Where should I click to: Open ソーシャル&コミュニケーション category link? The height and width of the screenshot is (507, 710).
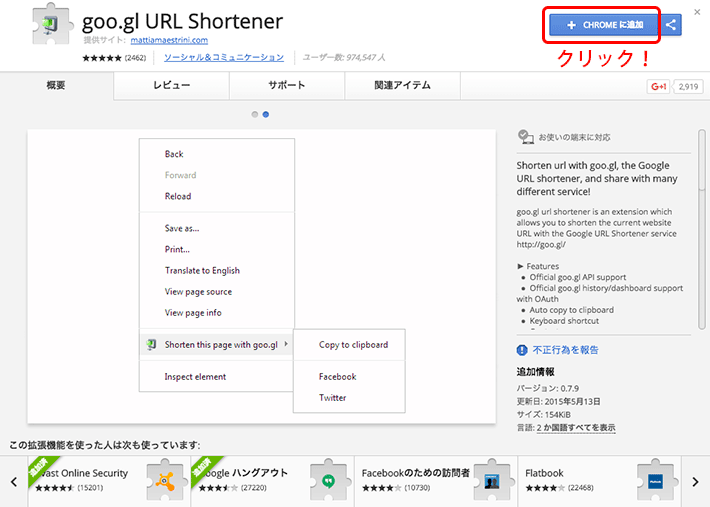click(224, 57)
